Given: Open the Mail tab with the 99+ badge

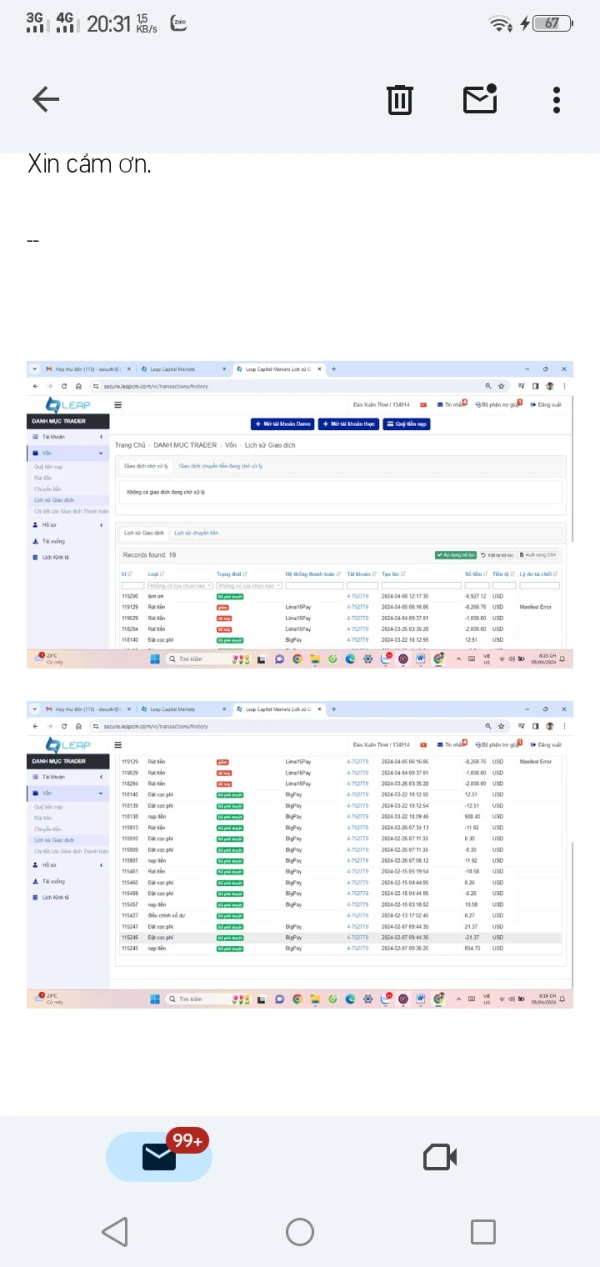Looking at the screenshot, I should pos(159,1157).
